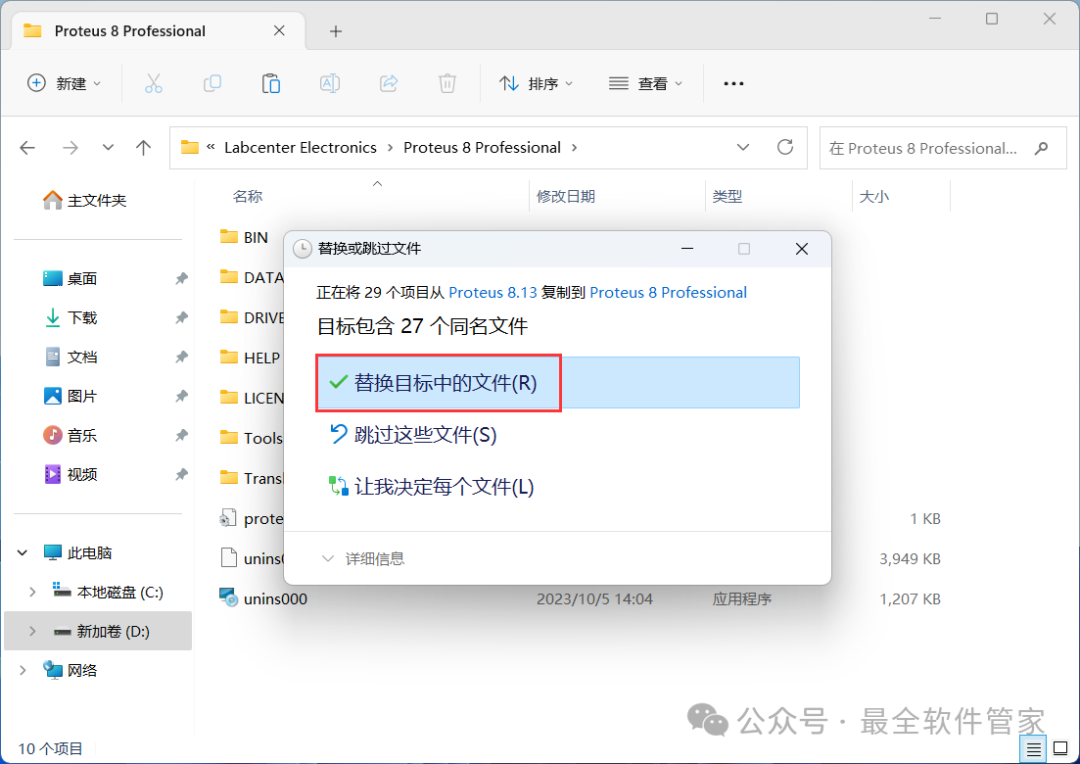Open the 排序 sort dropdown
This screenshot has width=1080, height=764.
(x=536, y=83)
